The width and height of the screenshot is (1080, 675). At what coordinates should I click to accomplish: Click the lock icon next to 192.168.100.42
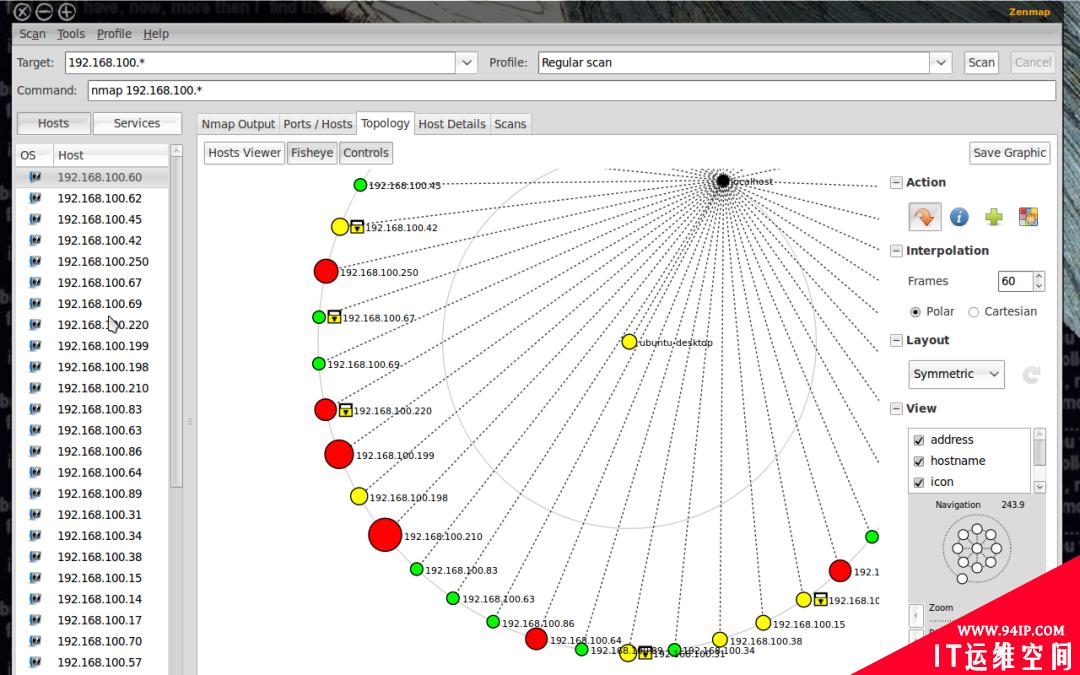click(357, 227)
